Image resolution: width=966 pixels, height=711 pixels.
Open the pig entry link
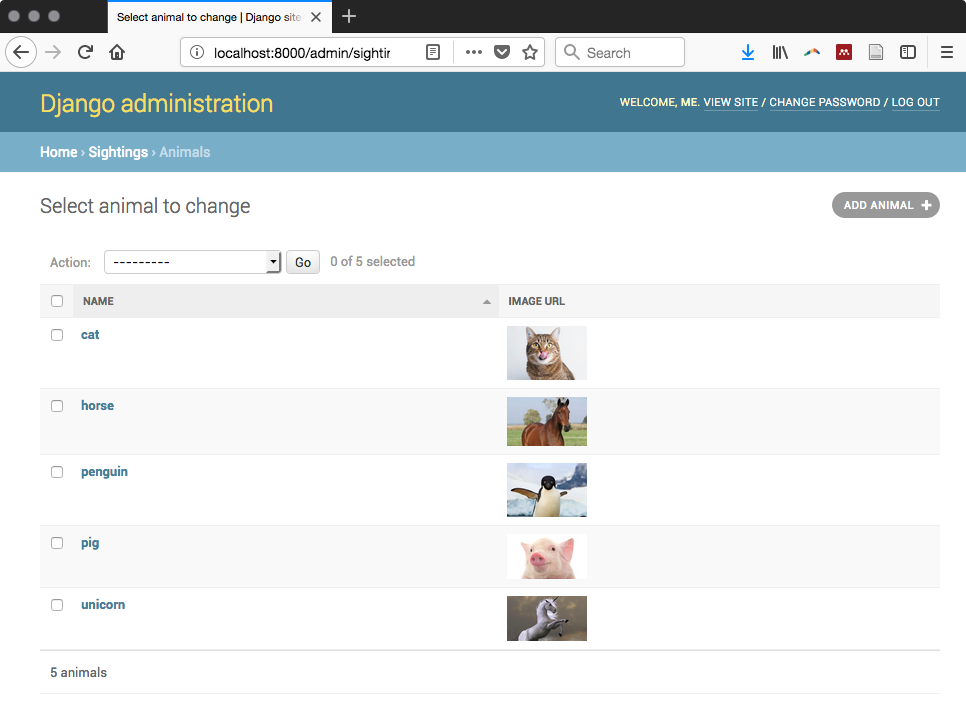pyautogui.click(x=90, y=543)
